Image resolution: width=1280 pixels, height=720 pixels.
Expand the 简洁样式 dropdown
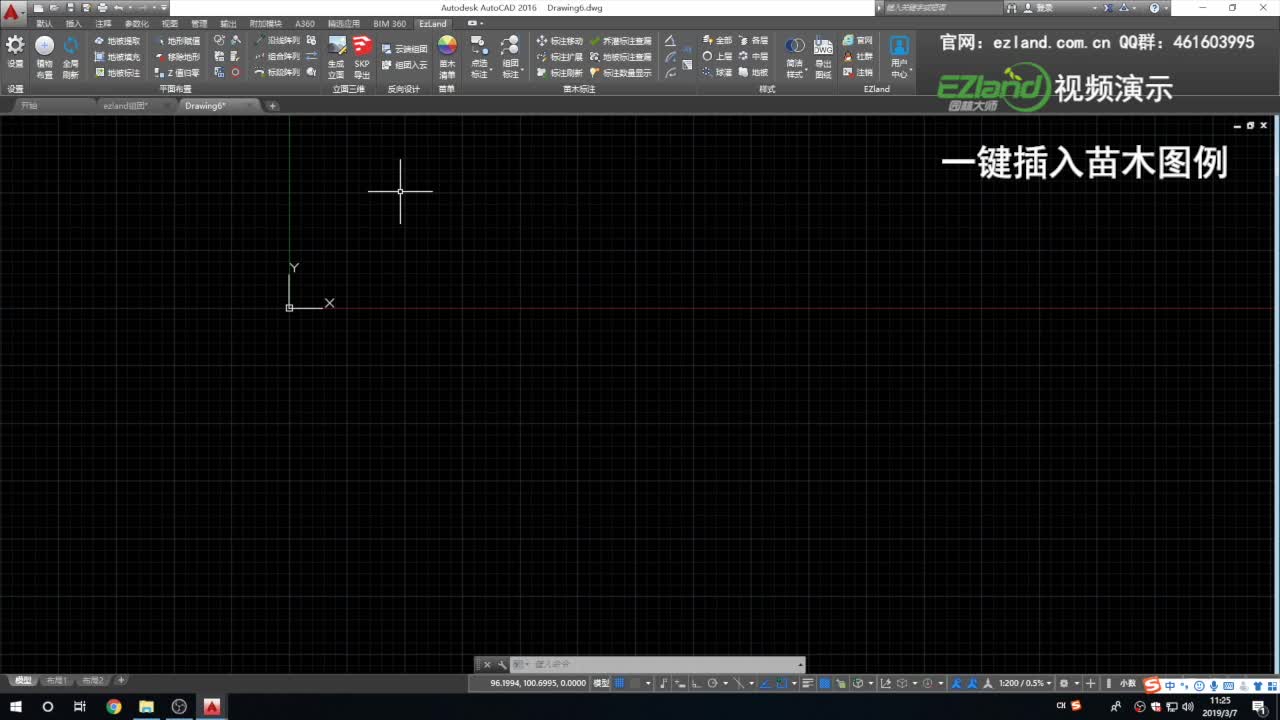pyautogui.click(x=795, y=58)
